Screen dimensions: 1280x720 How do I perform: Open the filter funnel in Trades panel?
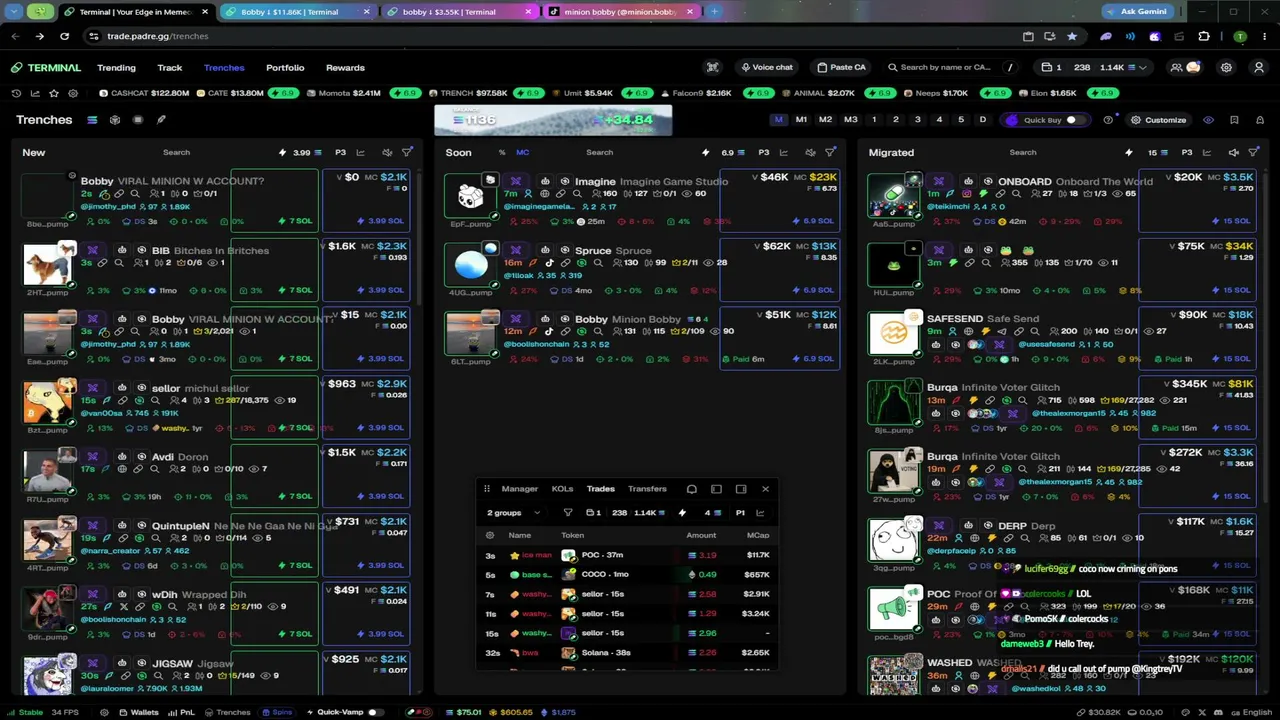coord(568,513)
